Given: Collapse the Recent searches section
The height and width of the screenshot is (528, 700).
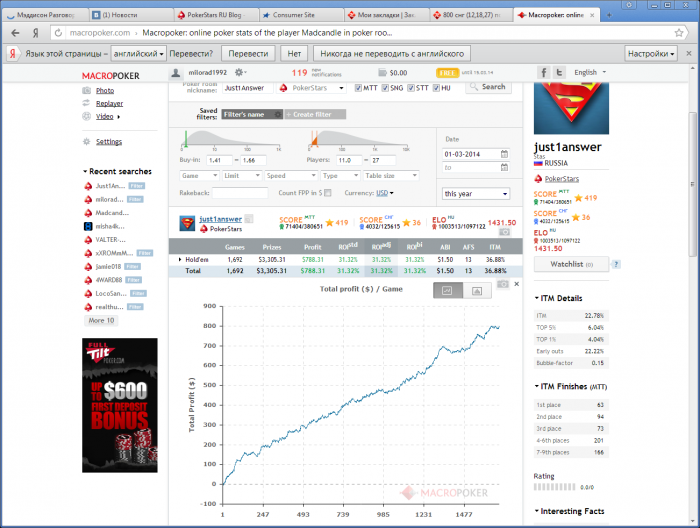Looking at the screenshot, I should (85, 171).
